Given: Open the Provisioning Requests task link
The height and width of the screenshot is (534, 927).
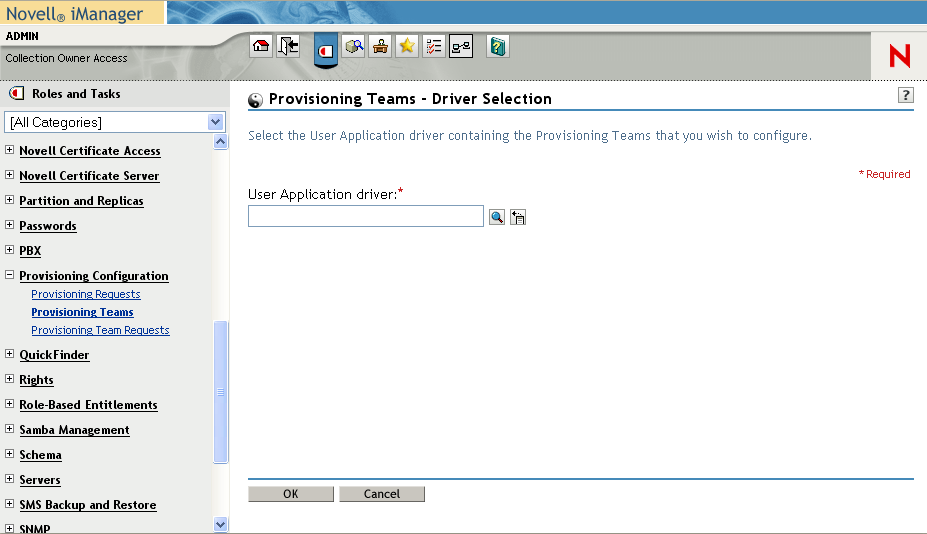Looking at the screenshot, I should (86, 294).
